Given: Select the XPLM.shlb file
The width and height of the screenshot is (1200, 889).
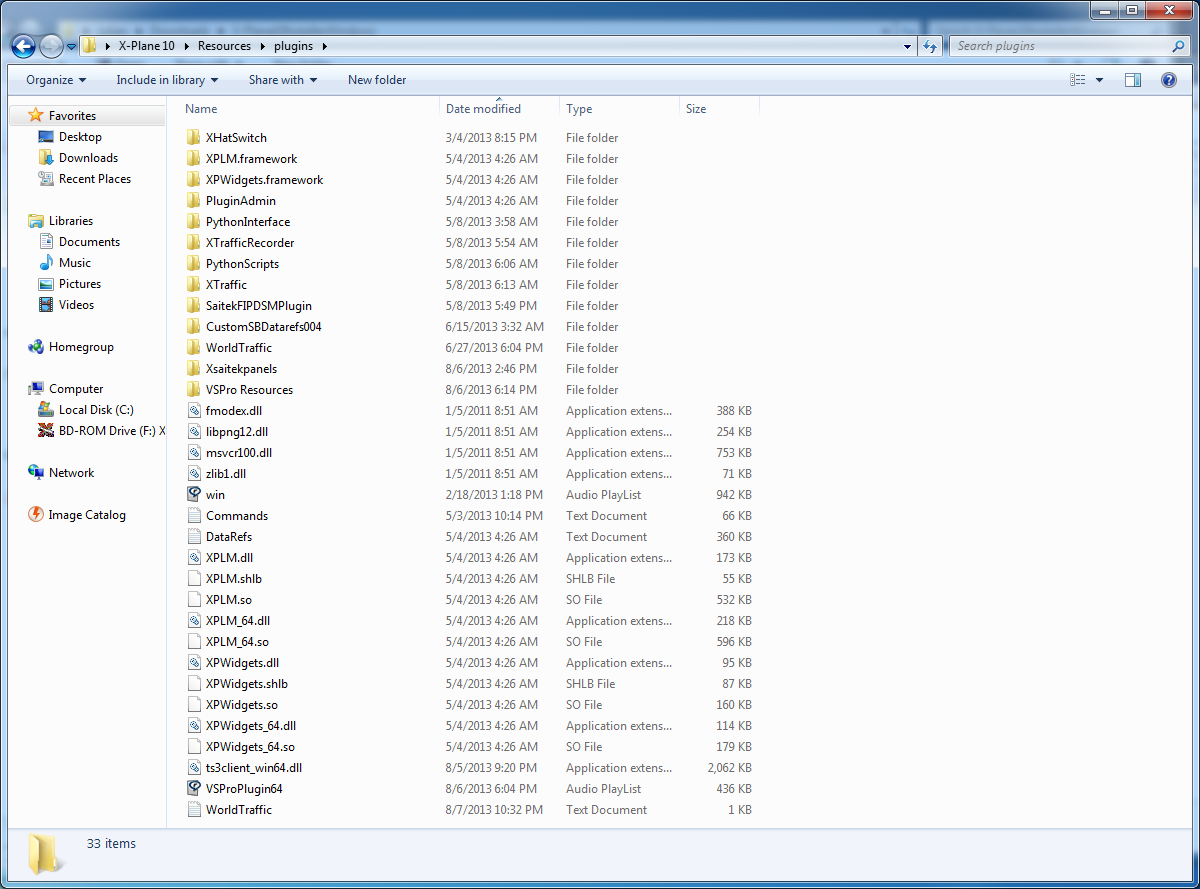Looking at the screenshot, I should point(234,579).
